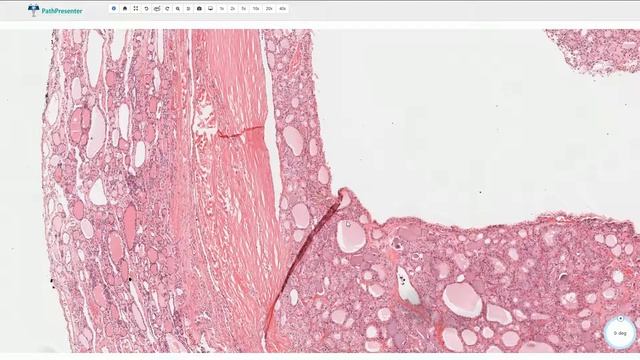Click the home view icon
The image size is (640, 360).
pyautogui.click(x=125, y=9)
